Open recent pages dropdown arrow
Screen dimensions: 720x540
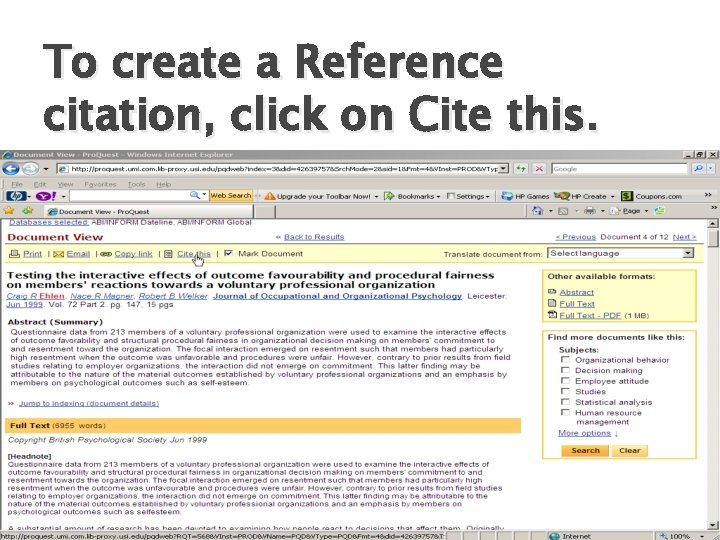[x=45, y=169]
